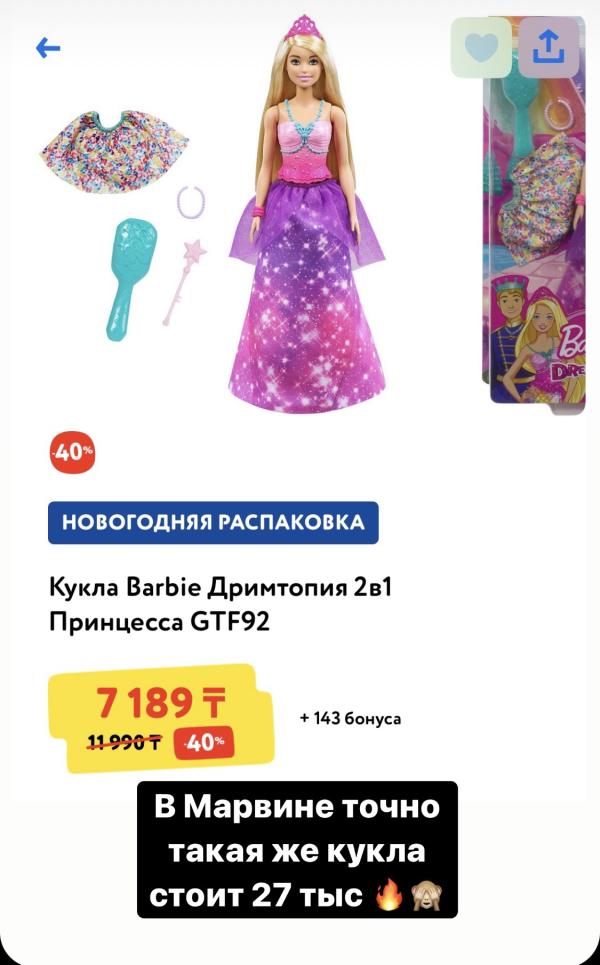View the packaged doll box photo

(x=535, y=212)
